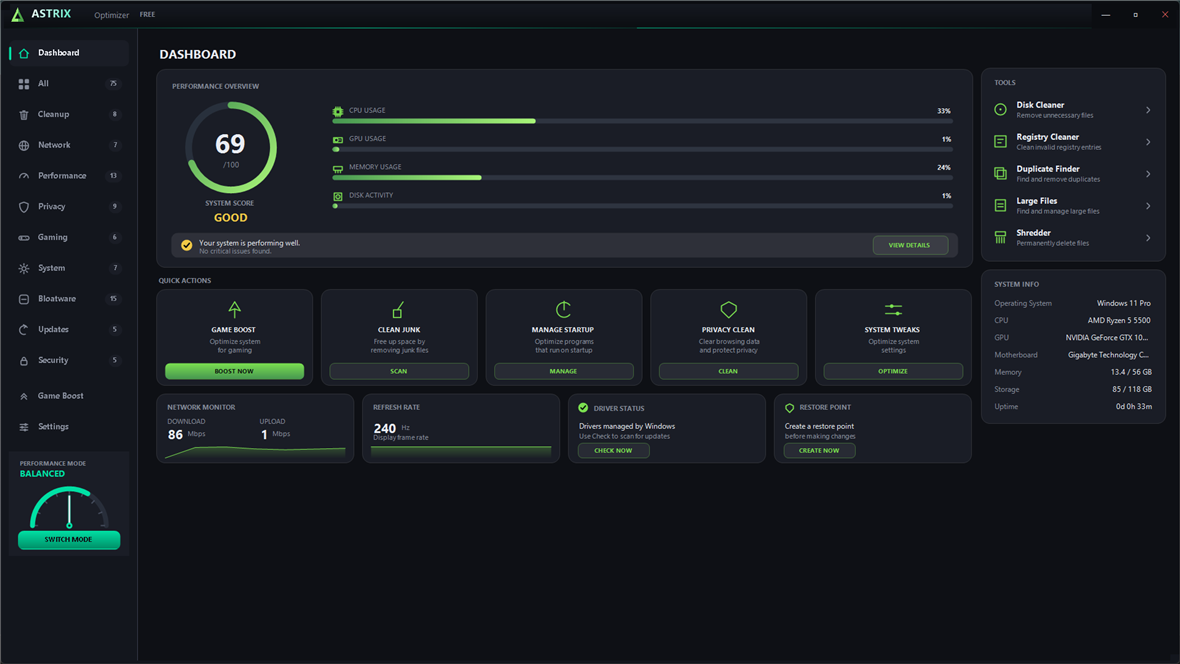This screenshot has width=1180, height=664.
Task: Open the Settings page
Action: (x=68, y=427)
